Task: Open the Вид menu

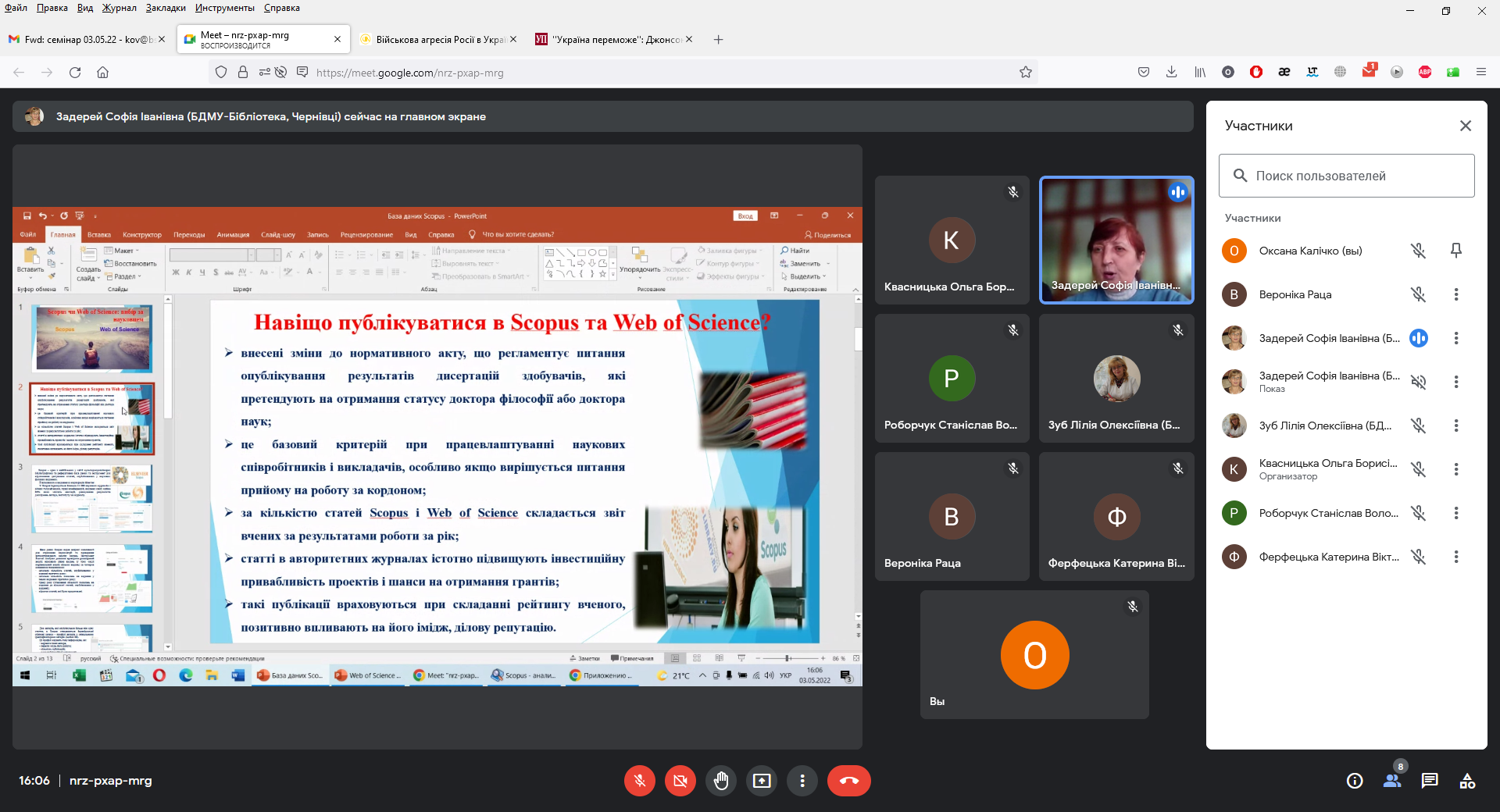Action: click(85, 8)
